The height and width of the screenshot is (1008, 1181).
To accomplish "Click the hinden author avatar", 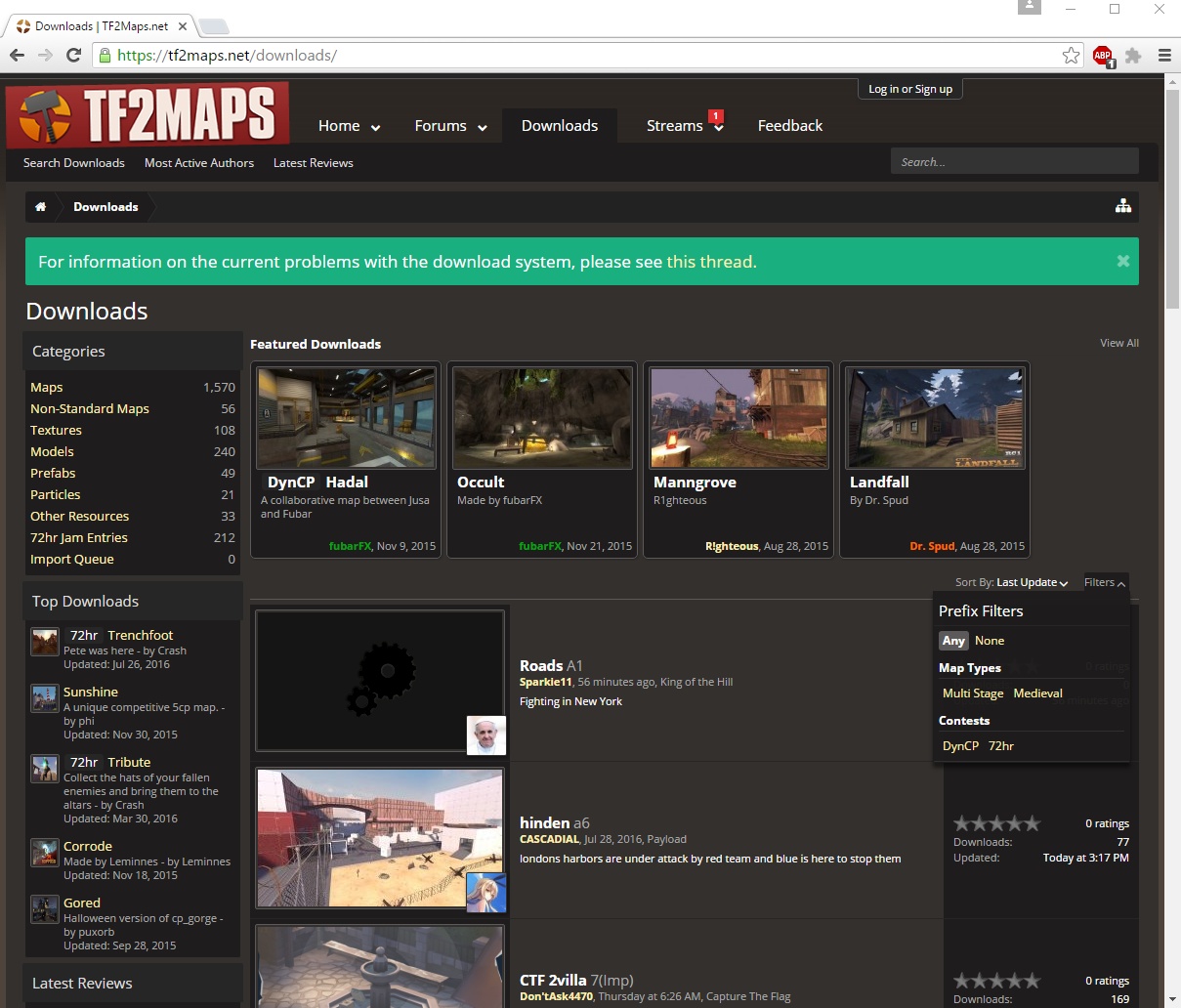I will pyautogui.click(x=486, y=893).
